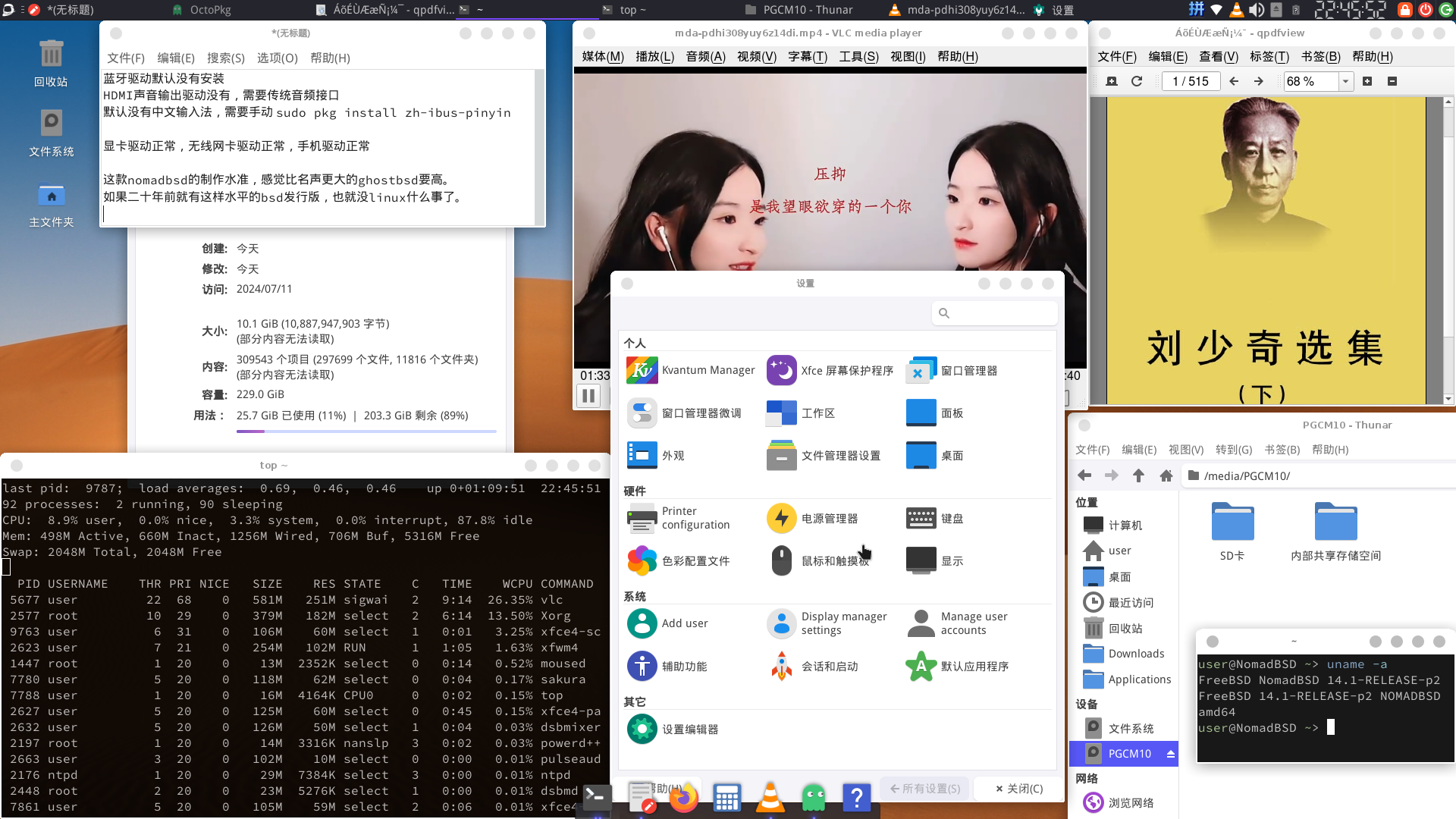Open the zoom percentage dropdown in qpdfview
This screenshot has width=1456, height=819.
pyautogui.click(x=1345, y=81)
